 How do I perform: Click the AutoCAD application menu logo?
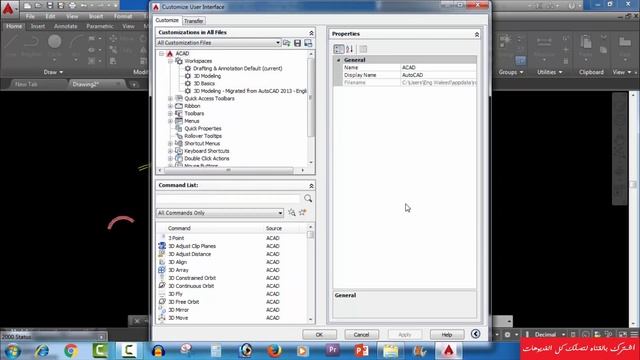click(x=8, y=9)
